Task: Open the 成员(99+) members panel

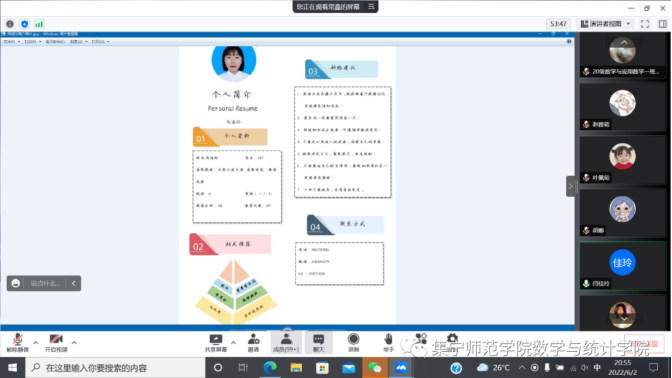Action: [x=286, y=343]
